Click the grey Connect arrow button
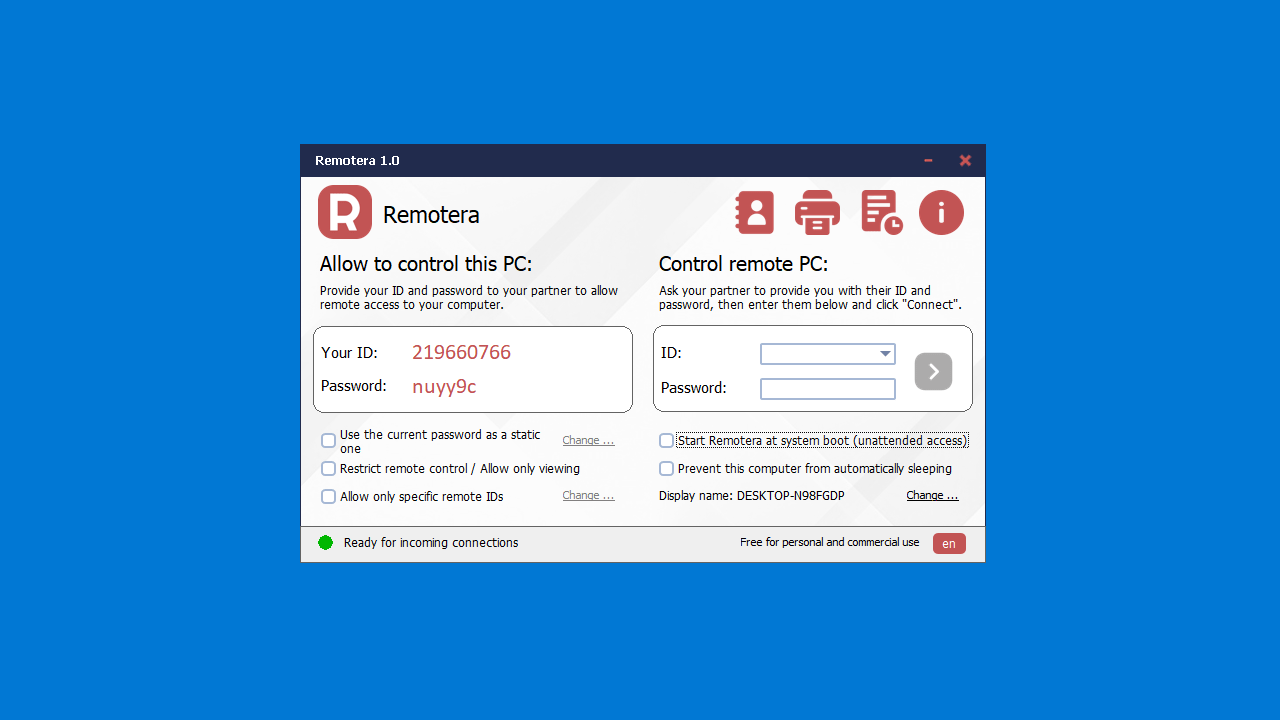 tap(933, 371)
